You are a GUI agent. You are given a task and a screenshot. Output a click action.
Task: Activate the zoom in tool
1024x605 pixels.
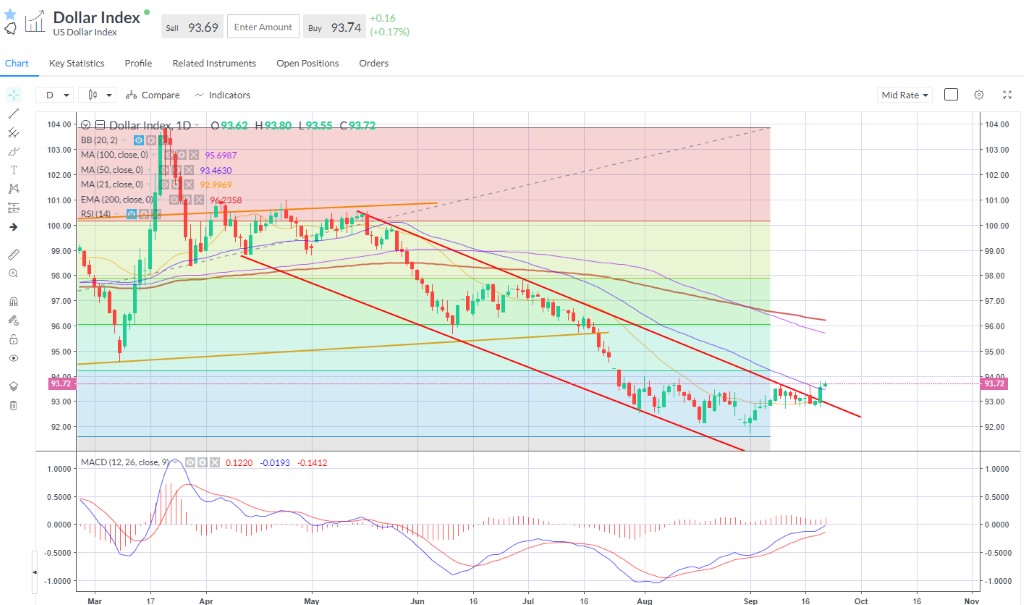click(13, 273)
